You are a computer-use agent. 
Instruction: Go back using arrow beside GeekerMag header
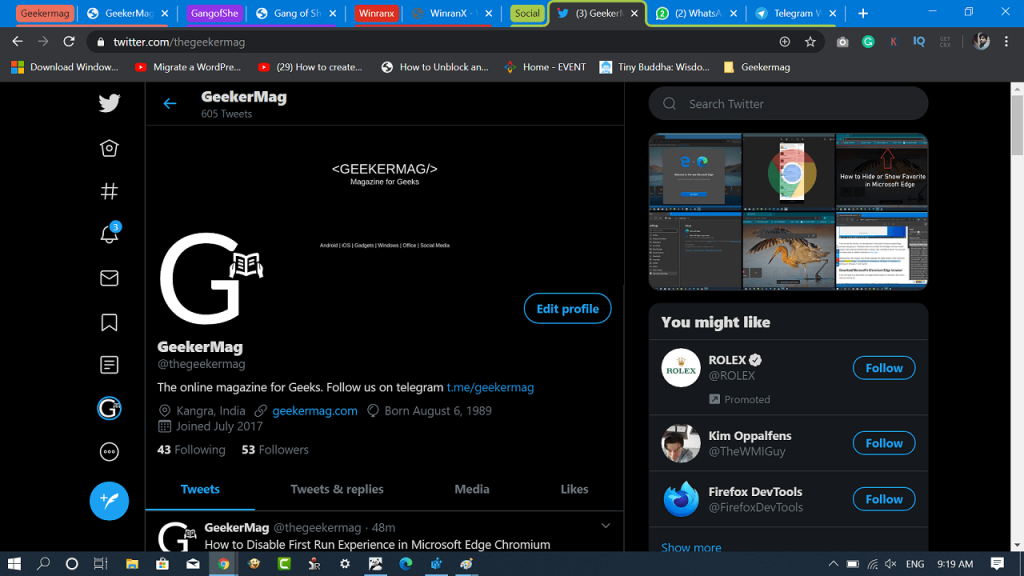(170, 103)
